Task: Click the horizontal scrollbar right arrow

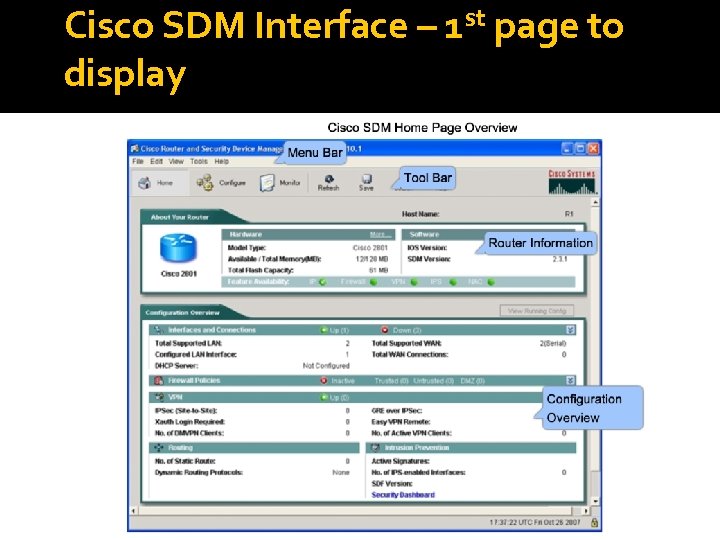Action: click(586, 511)
